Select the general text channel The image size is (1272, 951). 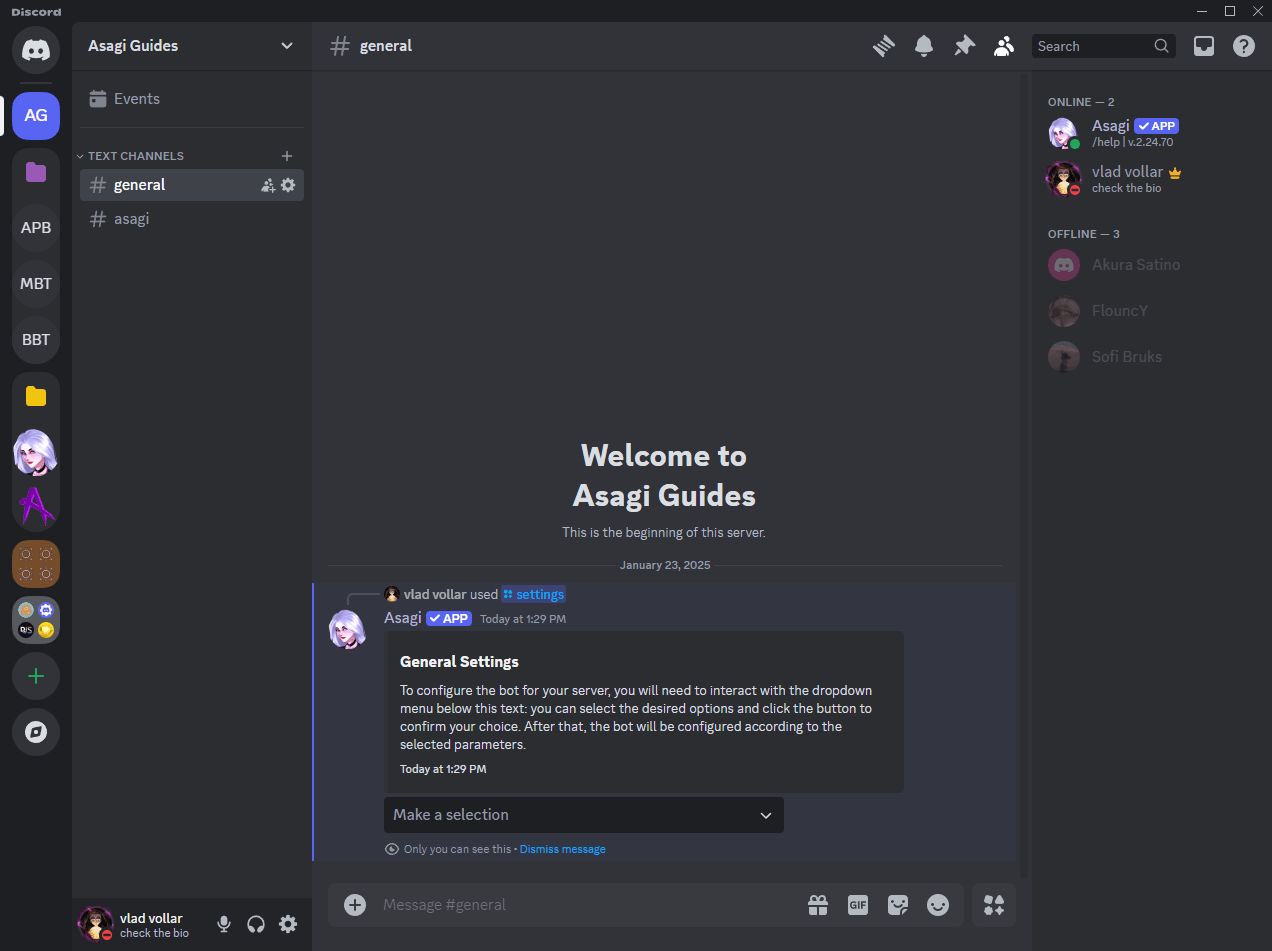[191, 185]
